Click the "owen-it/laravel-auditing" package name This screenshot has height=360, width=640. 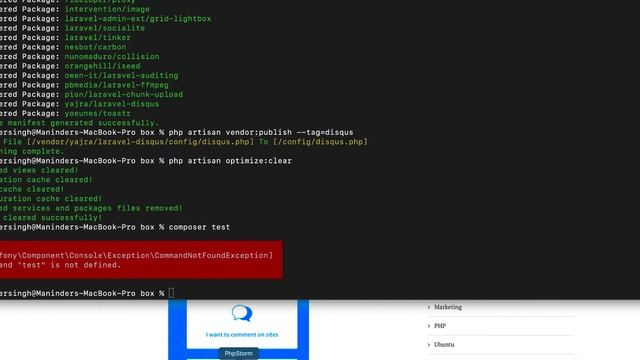tap(121, 76)
